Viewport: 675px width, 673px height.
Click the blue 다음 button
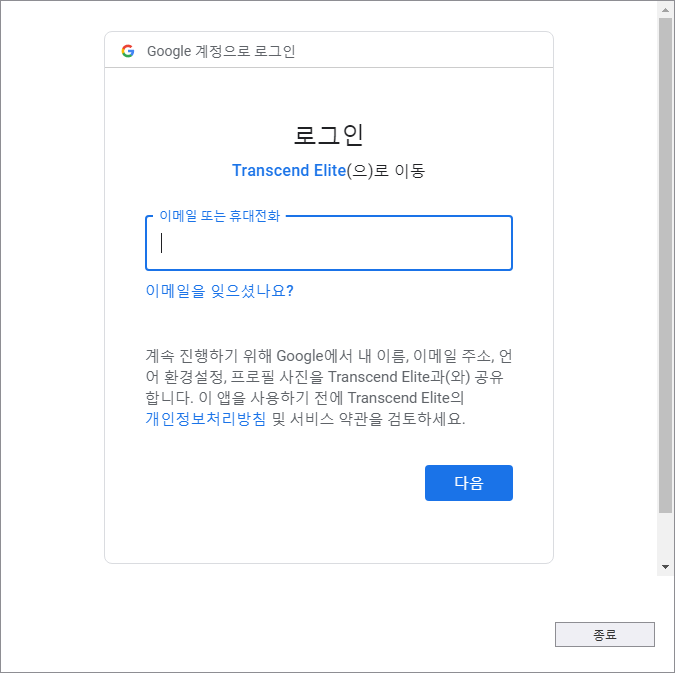469,483
